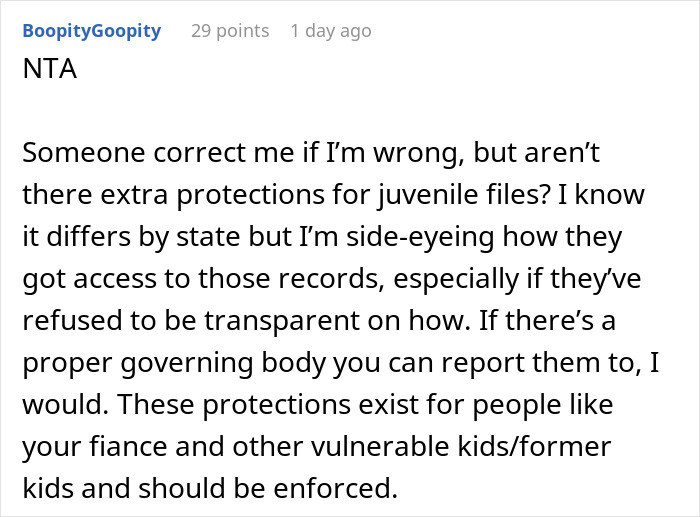Open BoopityGoopity's user profile
The image size is (700, 517).
(x=90, y=31)
